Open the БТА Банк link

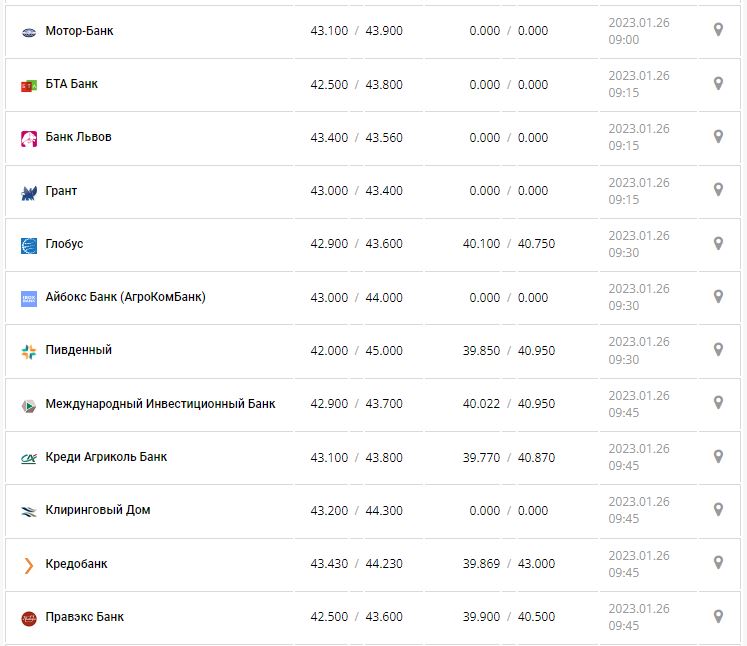(x=71, y=84)
